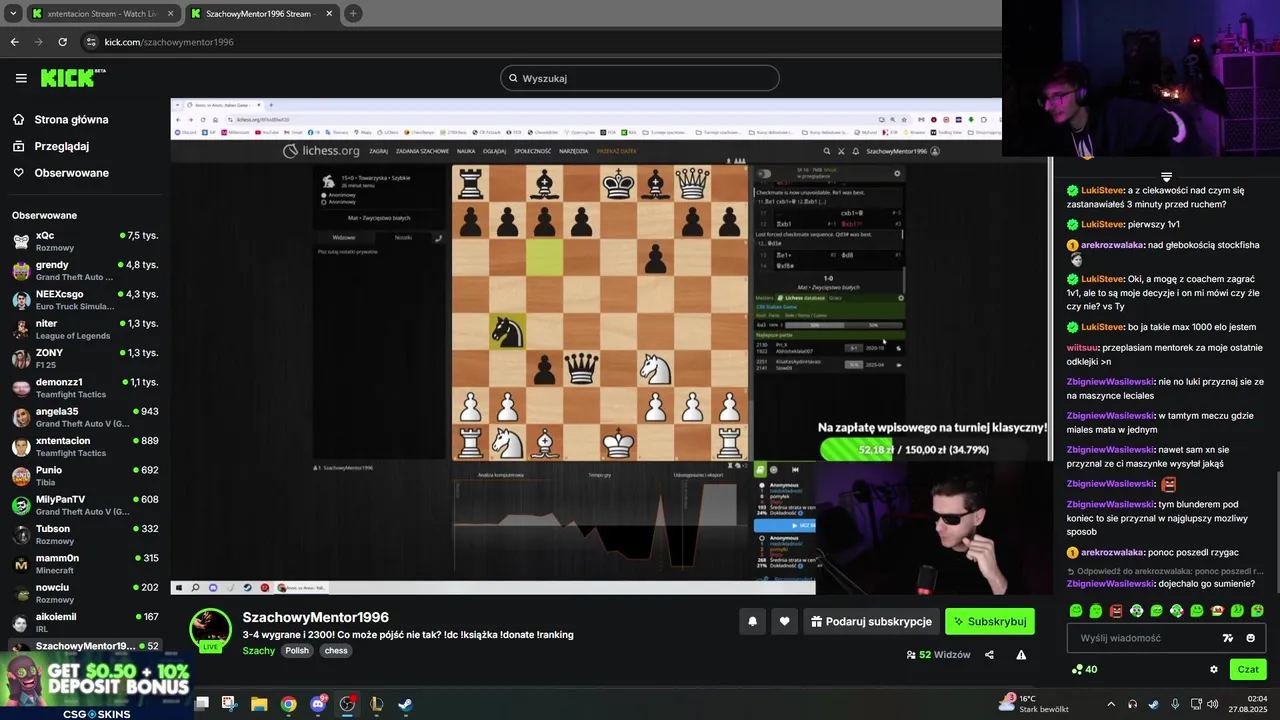
Task: Open chat settings gear
Action: 1214,669
